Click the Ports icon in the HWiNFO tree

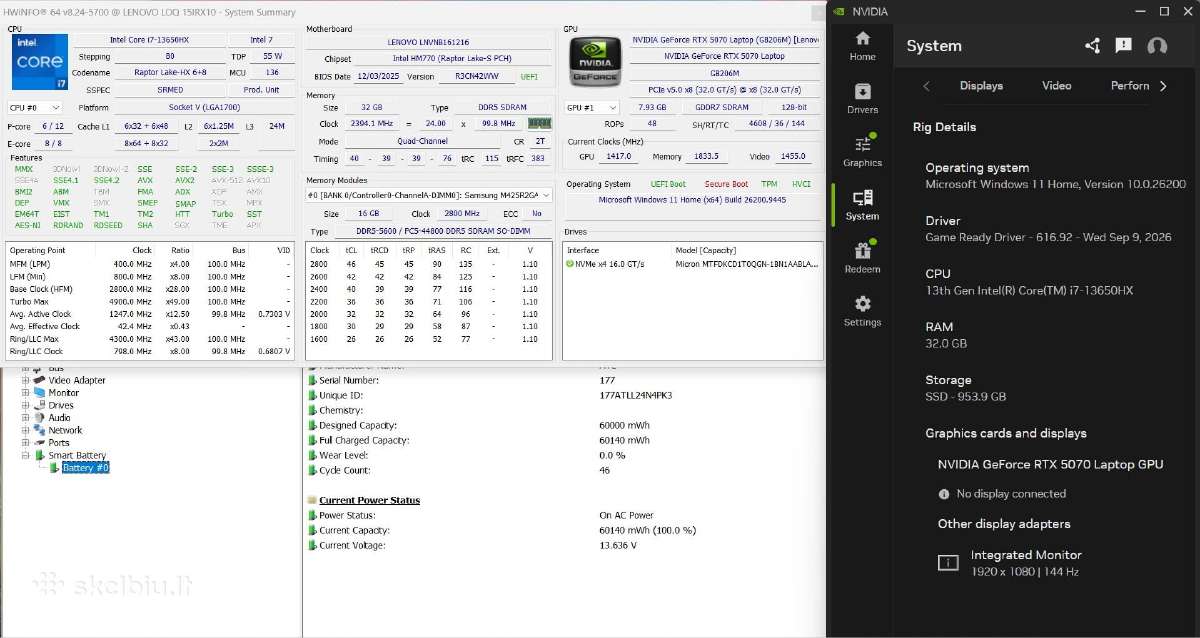[x=40, y=443]
